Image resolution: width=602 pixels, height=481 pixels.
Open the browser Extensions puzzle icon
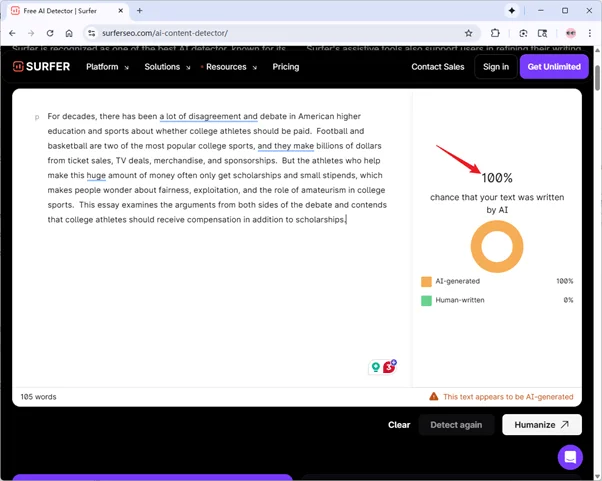coord(495,33)
